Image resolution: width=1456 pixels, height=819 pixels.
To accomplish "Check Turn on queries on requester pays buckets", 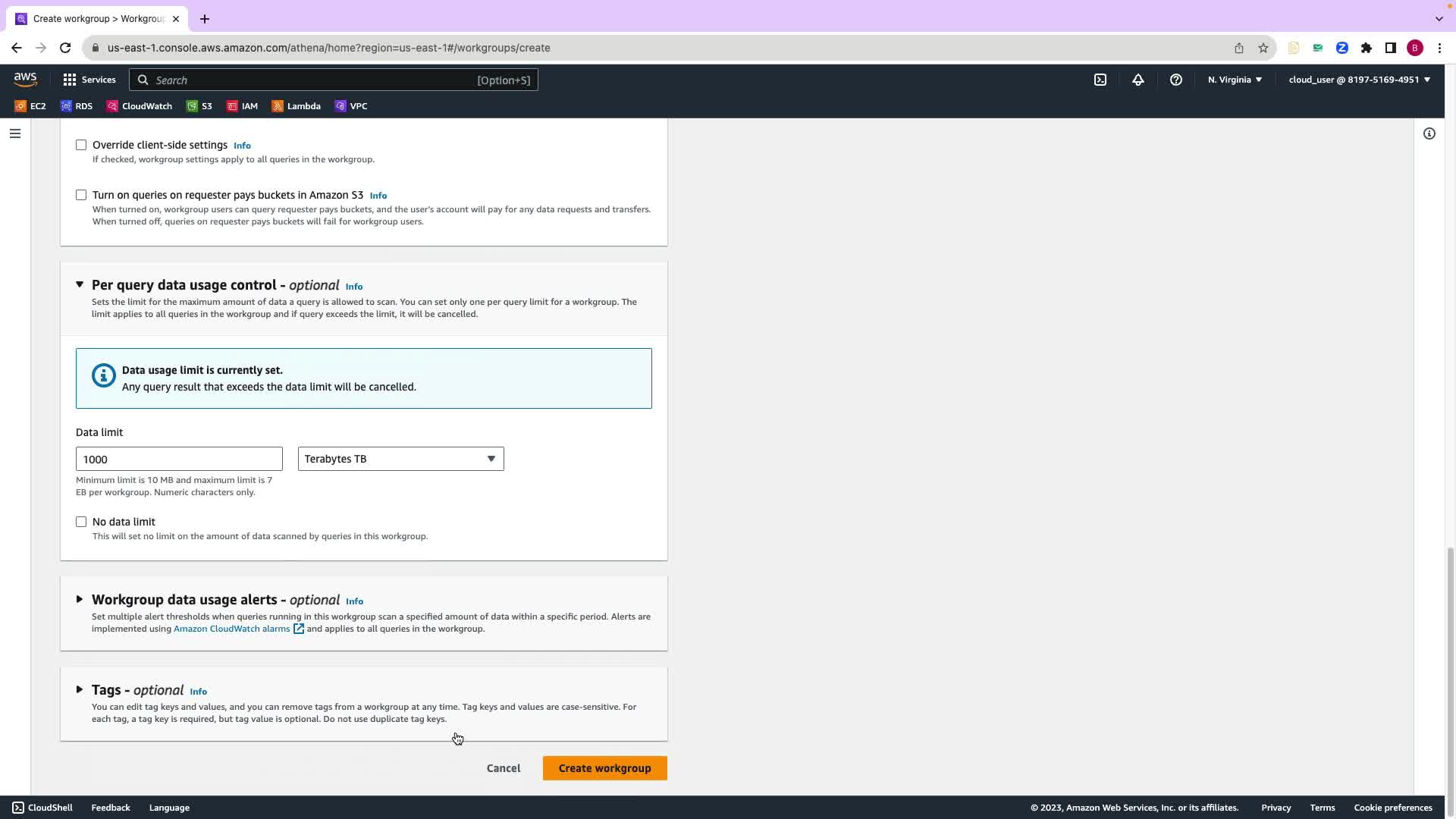I will [x=81, y=195].
